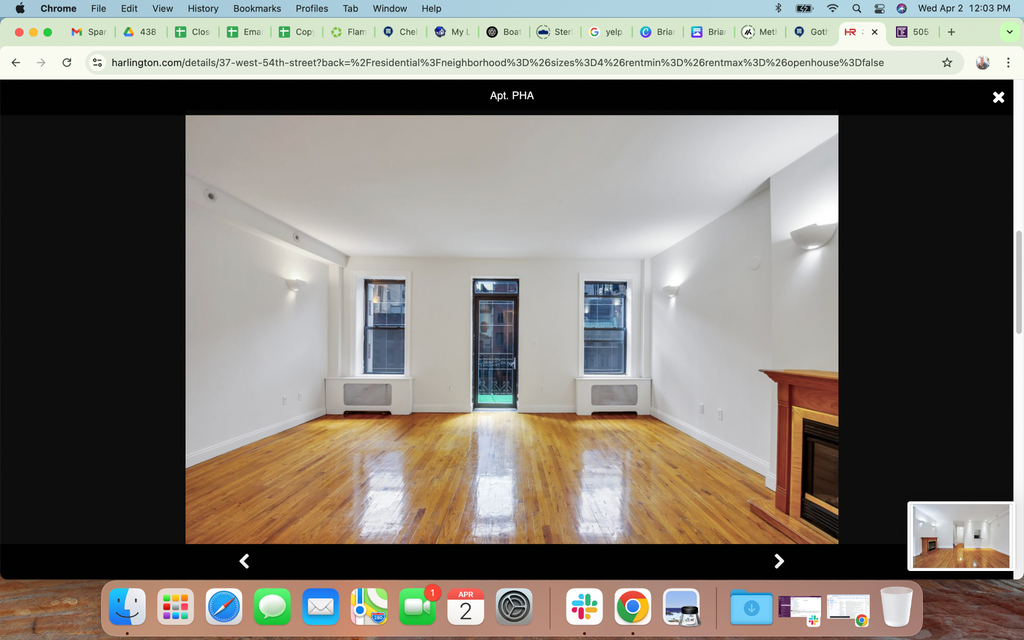
Task: Open the Profiles menu
Action: pyautogui.click(x=312, y=8)
